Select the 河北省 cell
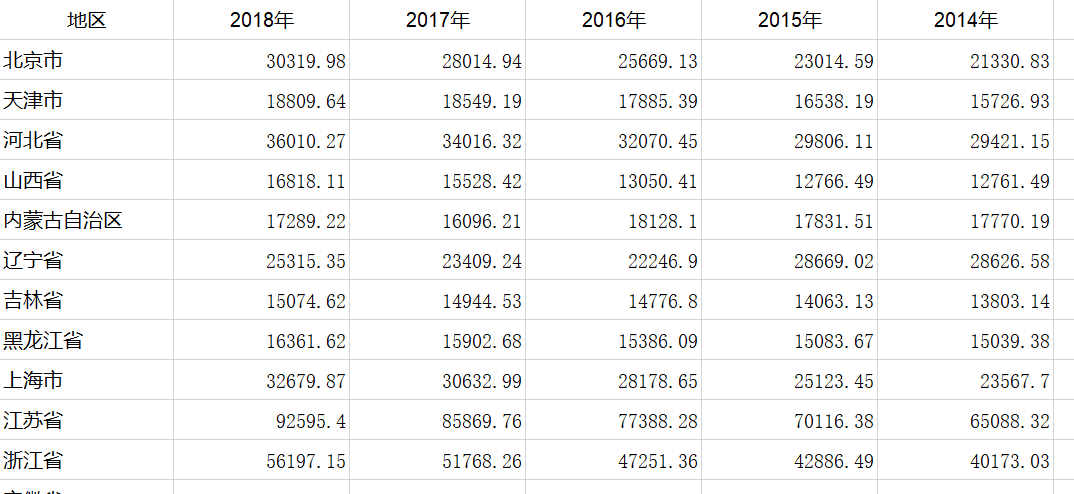Viewport: 1074px width, 494px height. pyautogui.click(x=34, y=141)
